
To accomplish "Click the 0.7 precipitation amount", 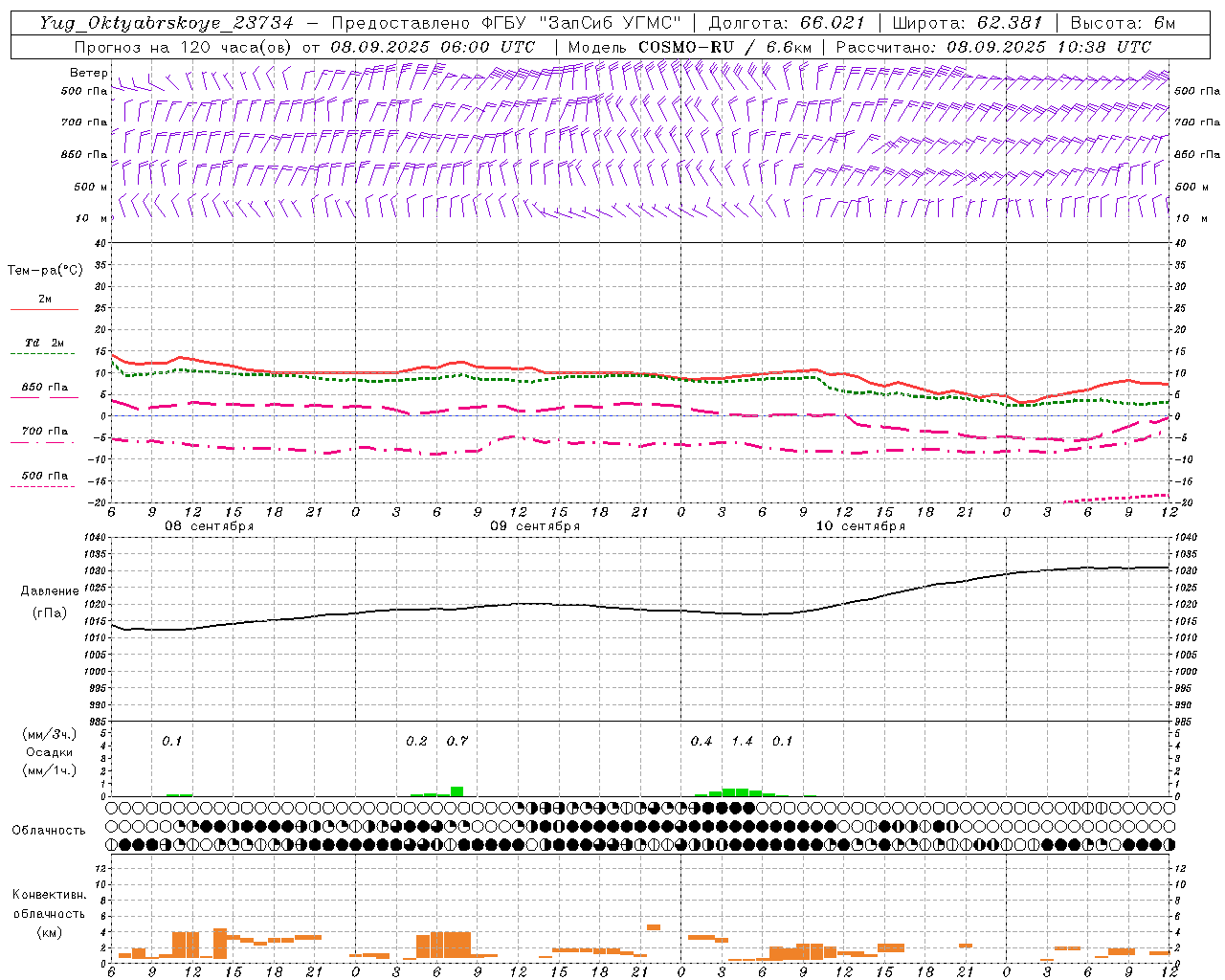I will click(457, 742).
